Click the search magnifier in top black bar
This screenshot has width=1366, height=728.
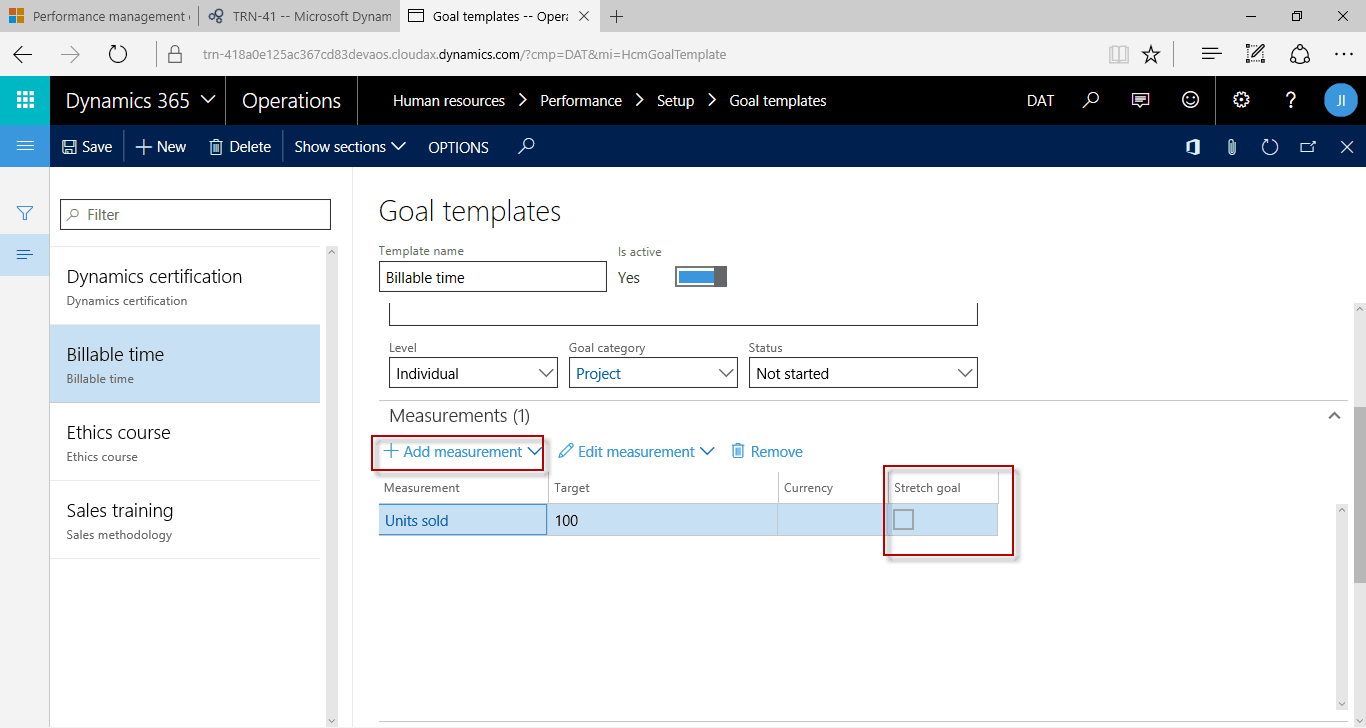(1091, 100)
